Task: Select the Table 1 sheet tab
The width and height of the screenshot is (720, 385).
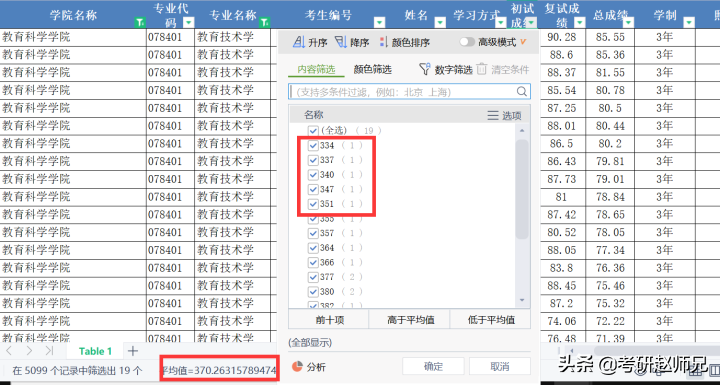Action: [96, 351]
